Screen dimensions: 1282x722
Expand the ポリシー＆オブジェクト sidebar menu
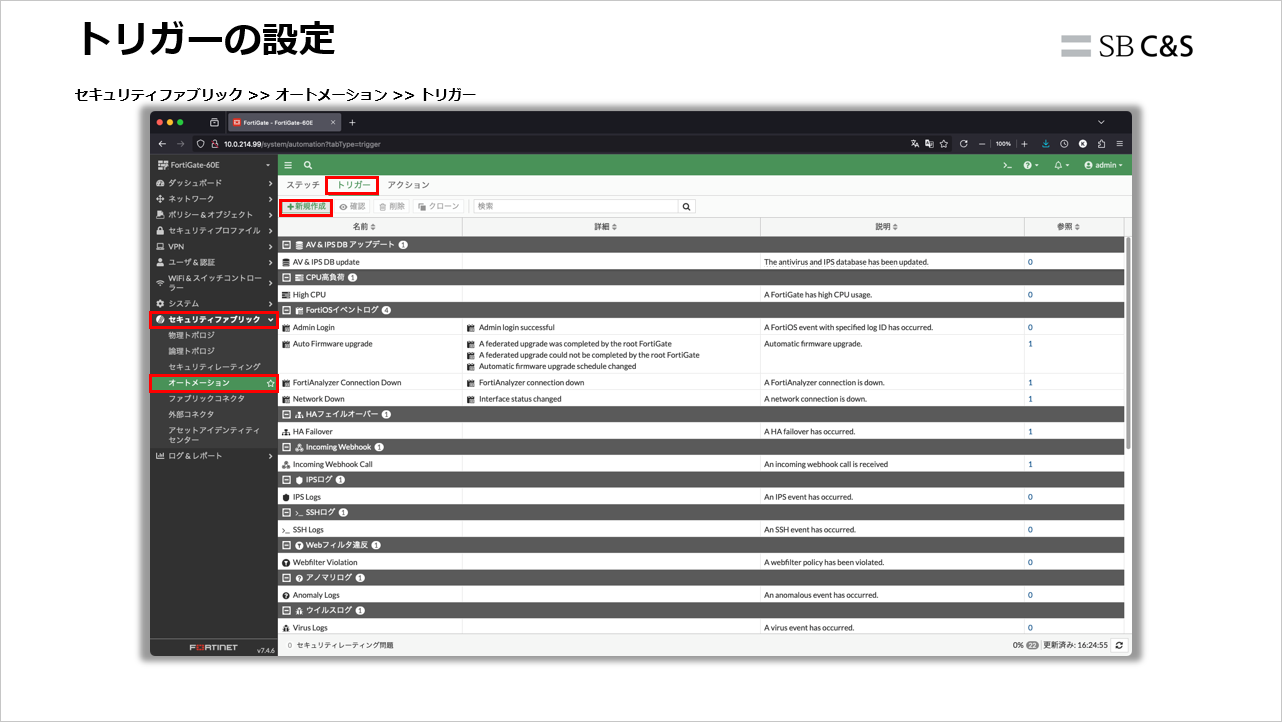(213, 215)
